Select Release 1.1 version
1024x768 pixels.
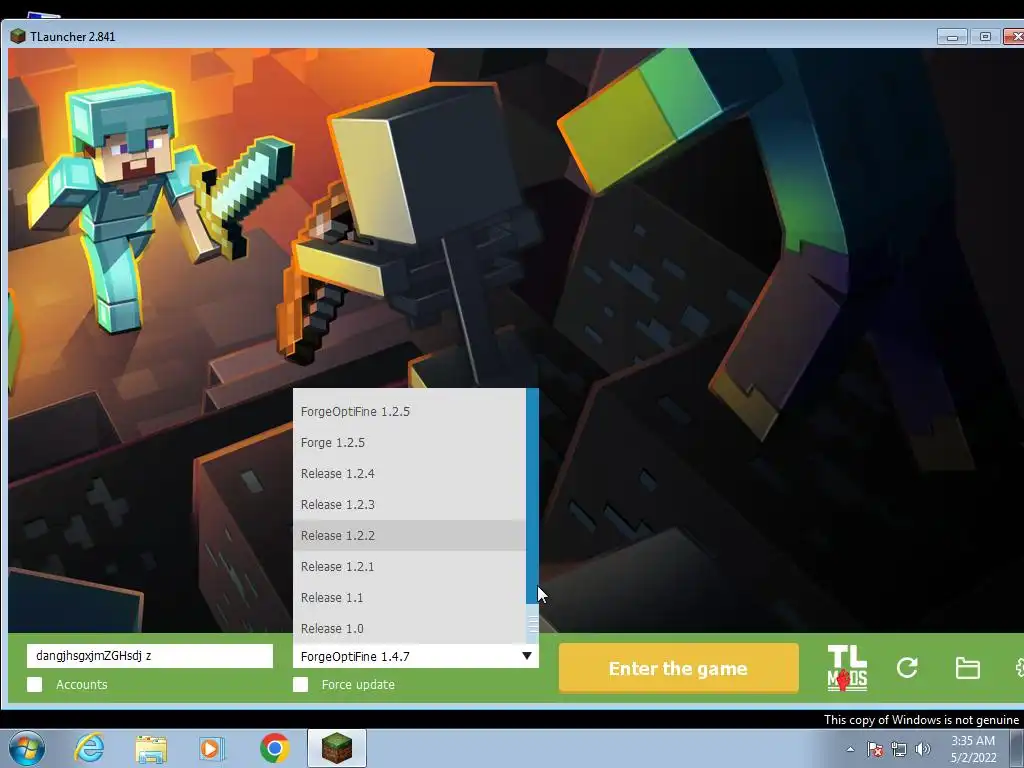(x=409, y=598)
